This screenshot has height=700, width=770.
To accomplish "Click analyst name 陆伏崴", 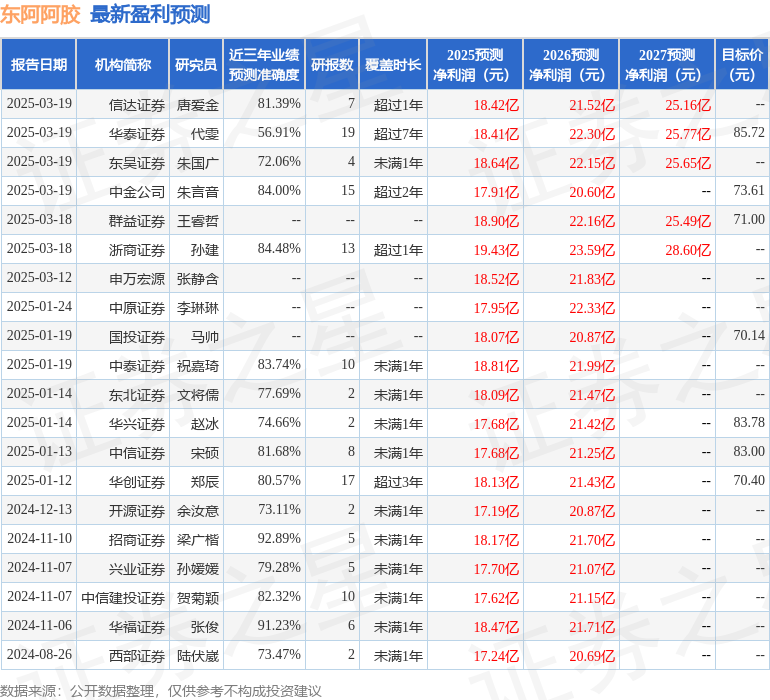I will (x=197, y=655).
